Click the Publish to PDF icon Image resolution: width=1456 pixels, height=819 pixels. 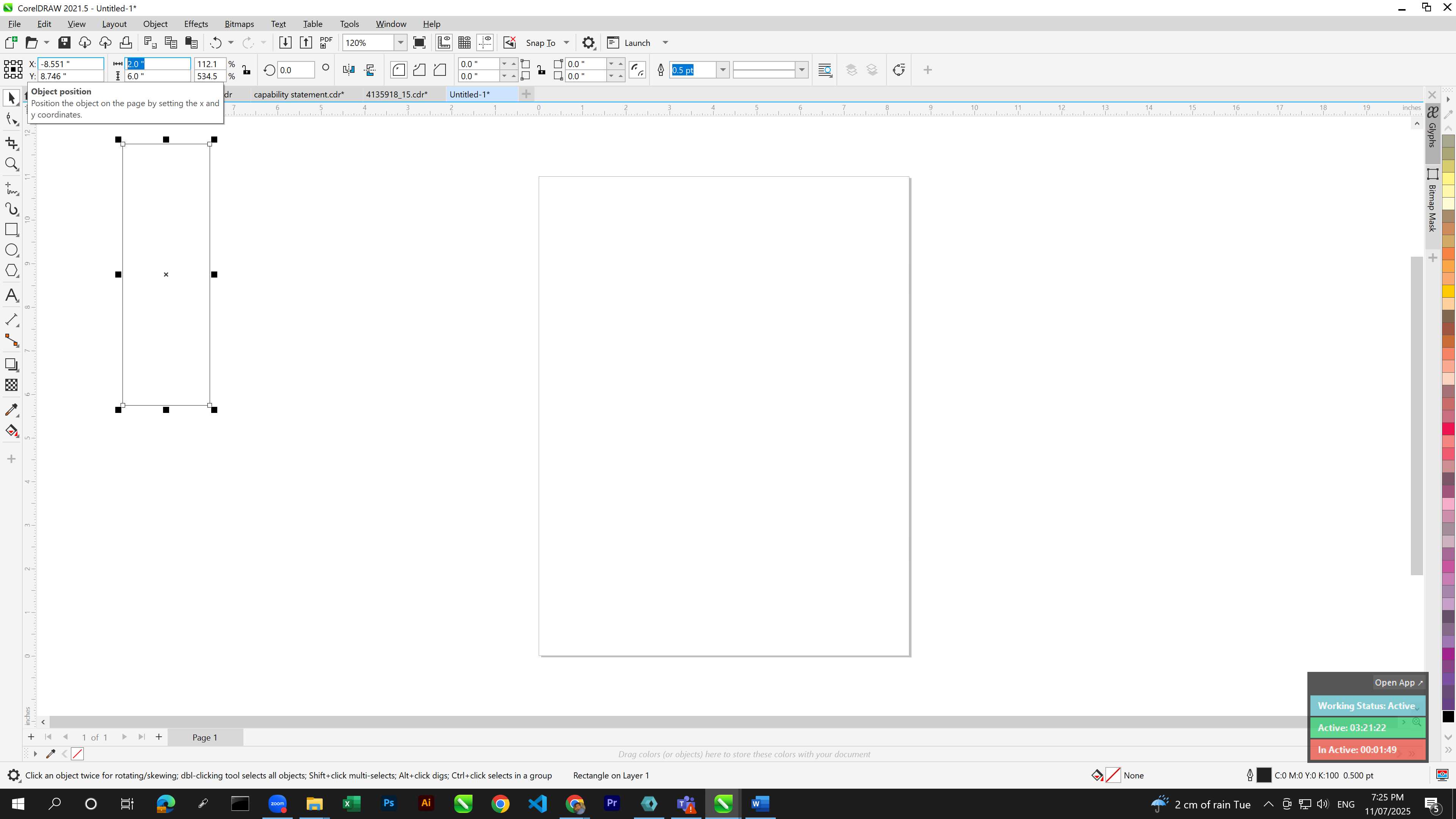pyautogui.click(x=326, y=42)
